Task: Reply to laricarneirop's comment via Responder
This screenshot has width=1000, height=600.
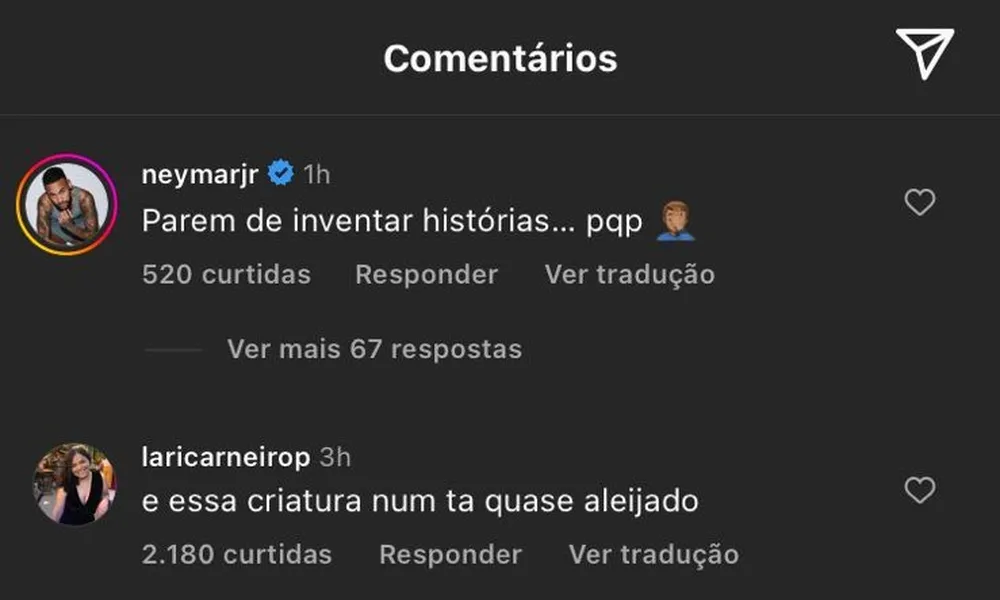Action: (450, 554)
